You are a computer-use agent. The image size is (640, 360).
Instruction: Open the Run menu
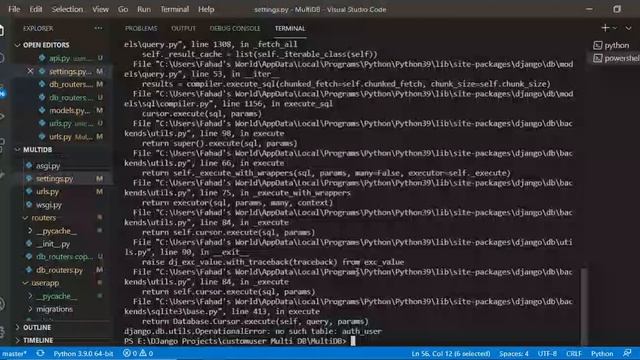pos(144,9)
